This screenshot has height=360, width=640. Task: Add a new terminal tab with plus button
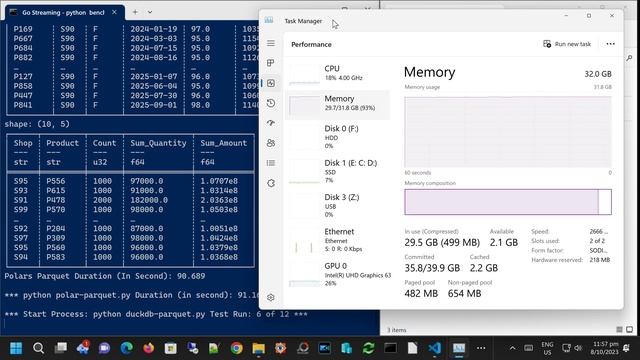135,12
